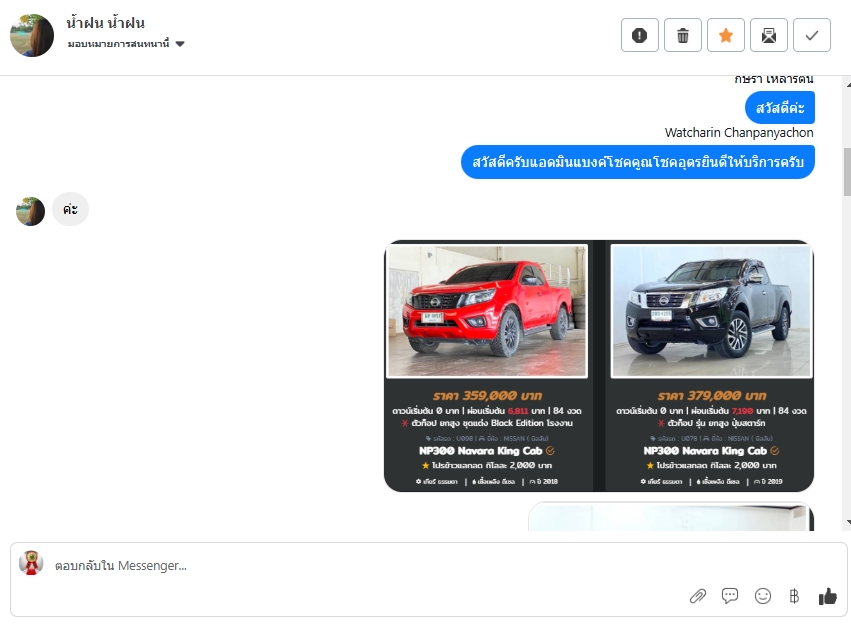The height and width of the screenshot is (626, 851).
Task: Delete conversation using trash icon
Action: (x=683, y=35)
